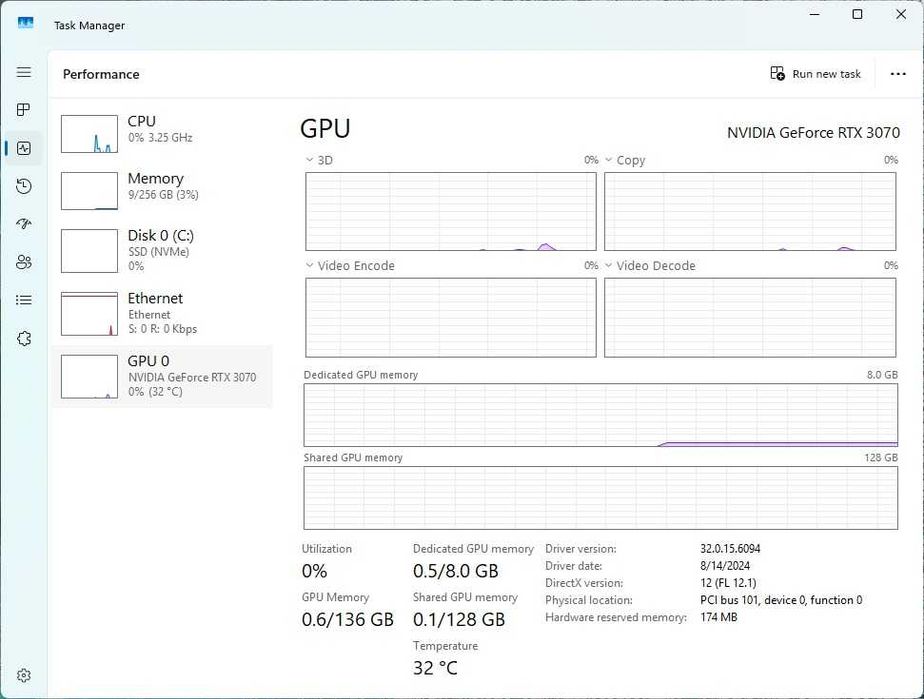This screenshot has height=699, width=924.
Task: Open the three-dot more options menu
Action: pos(898,74)
